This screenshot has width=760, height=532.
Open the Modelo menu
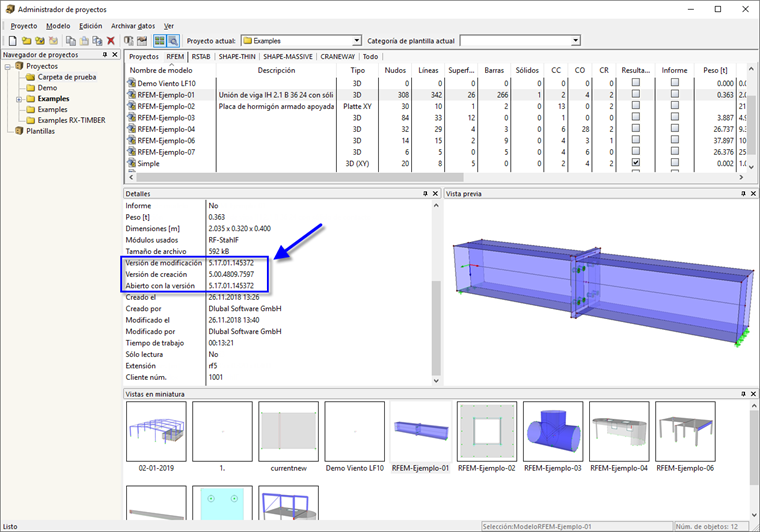pyautogui.click(x=58, y=26)
